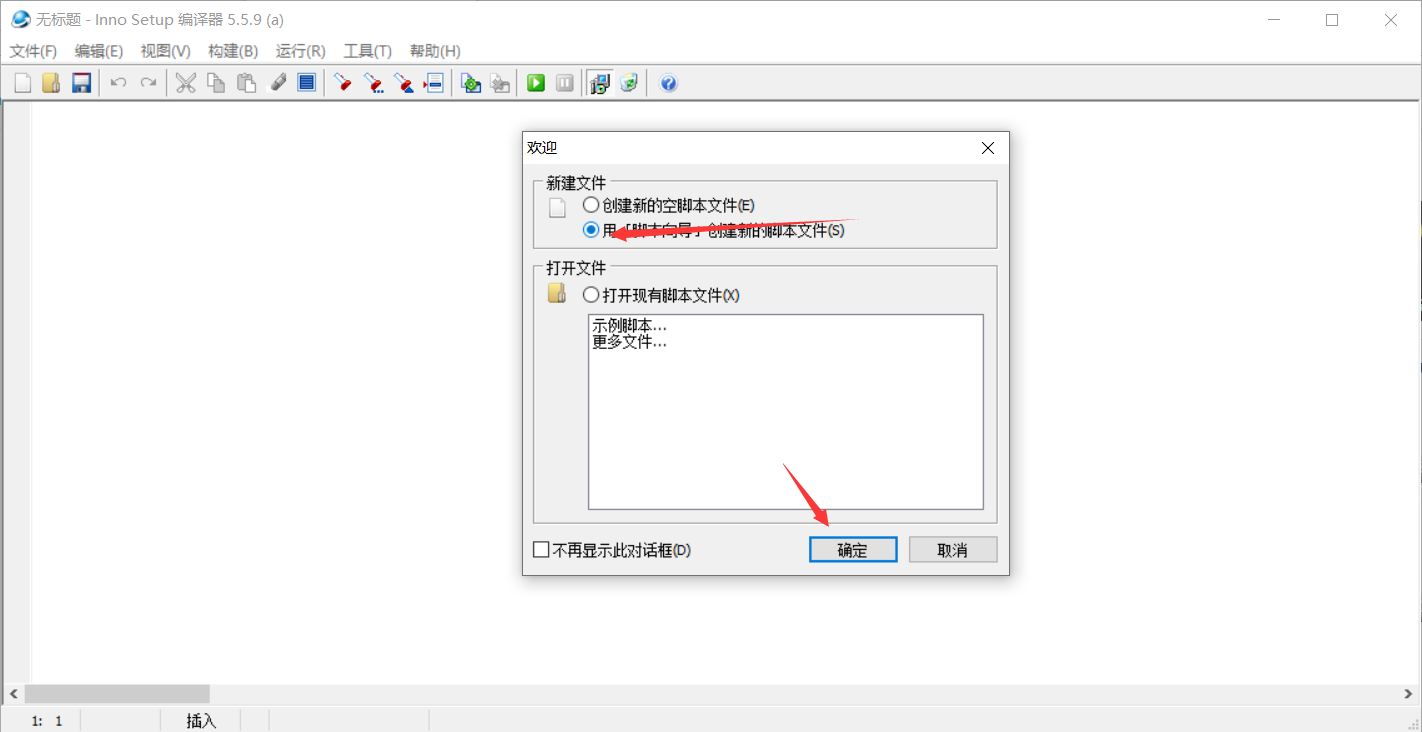Click the left arrow of the horizontal scrollbar
1422x732 pixels.
pyautogui.click(x=13, y=694)
